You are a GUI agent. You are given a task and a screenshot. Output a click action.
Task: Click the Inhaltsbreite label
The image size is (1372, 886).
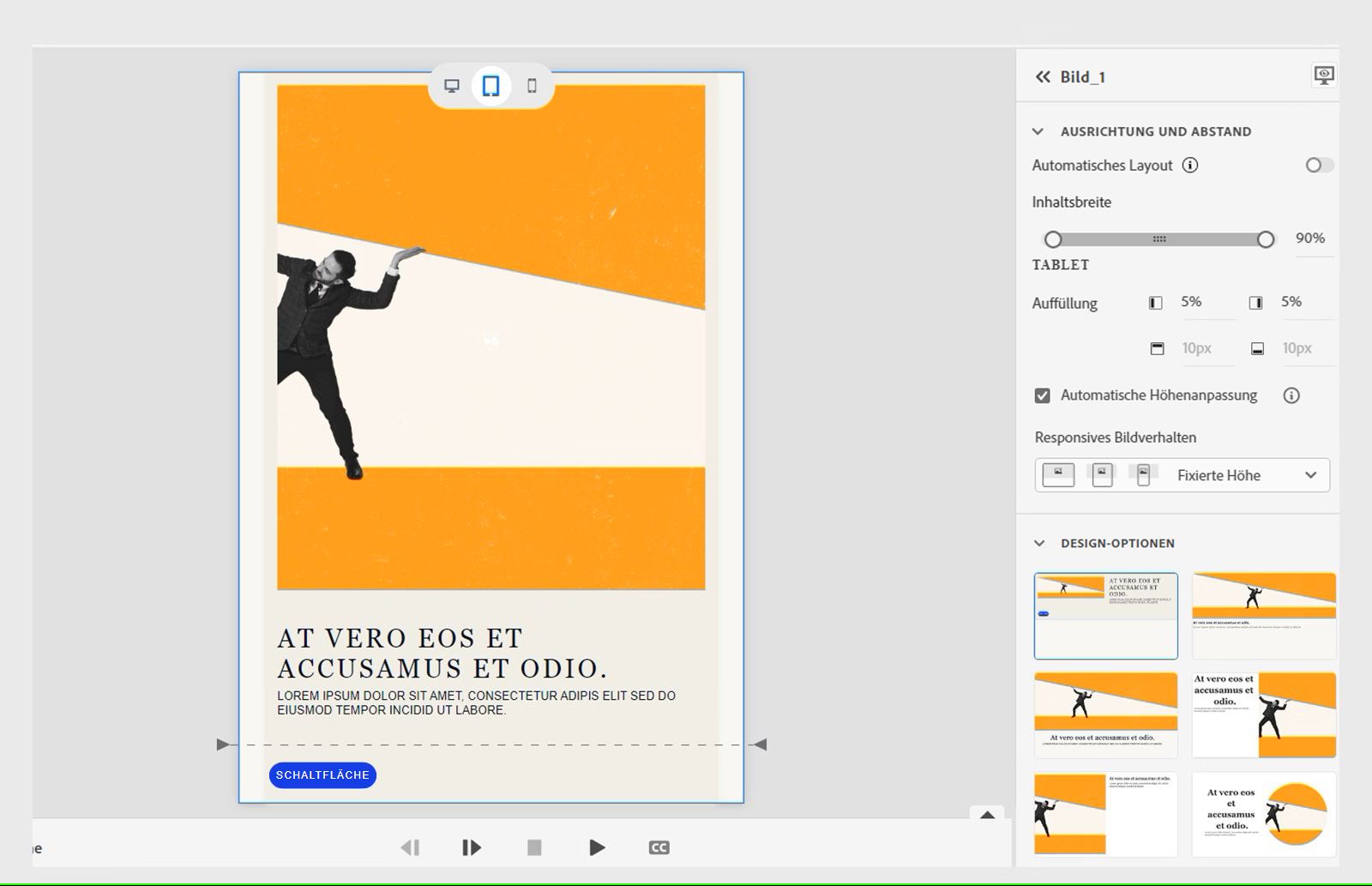point(1071,202)
